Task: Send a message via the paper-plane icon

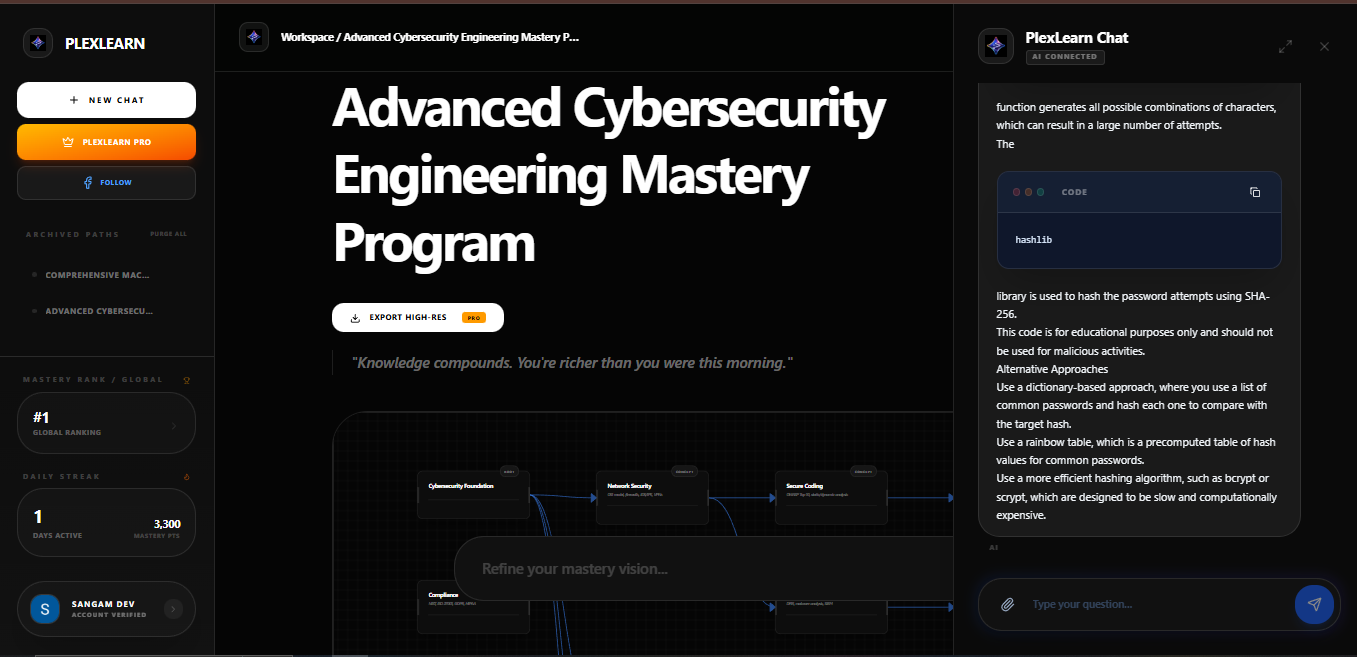Action: [x=1314, y=604]
